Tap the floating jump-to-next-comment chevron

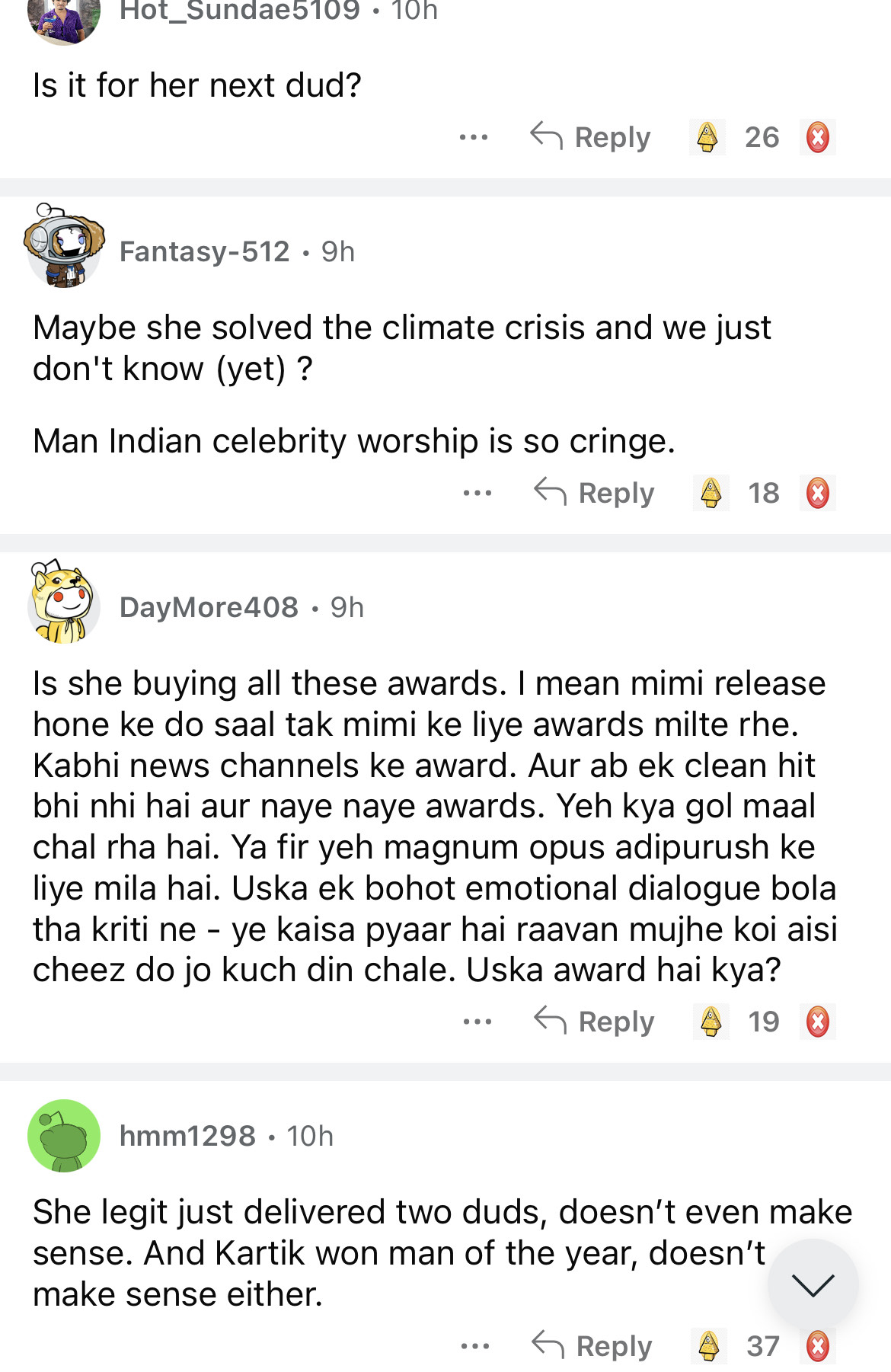point(813,1284)
